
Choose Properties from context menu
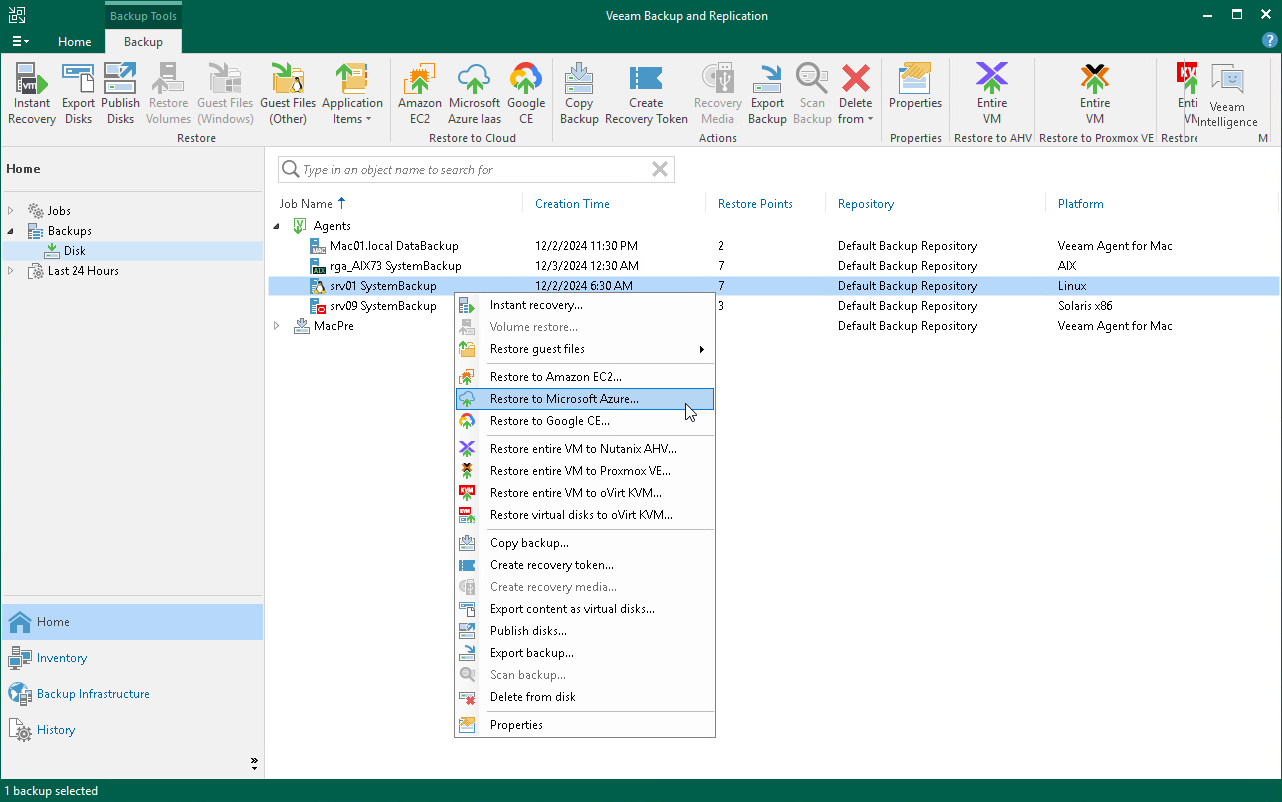516,725
